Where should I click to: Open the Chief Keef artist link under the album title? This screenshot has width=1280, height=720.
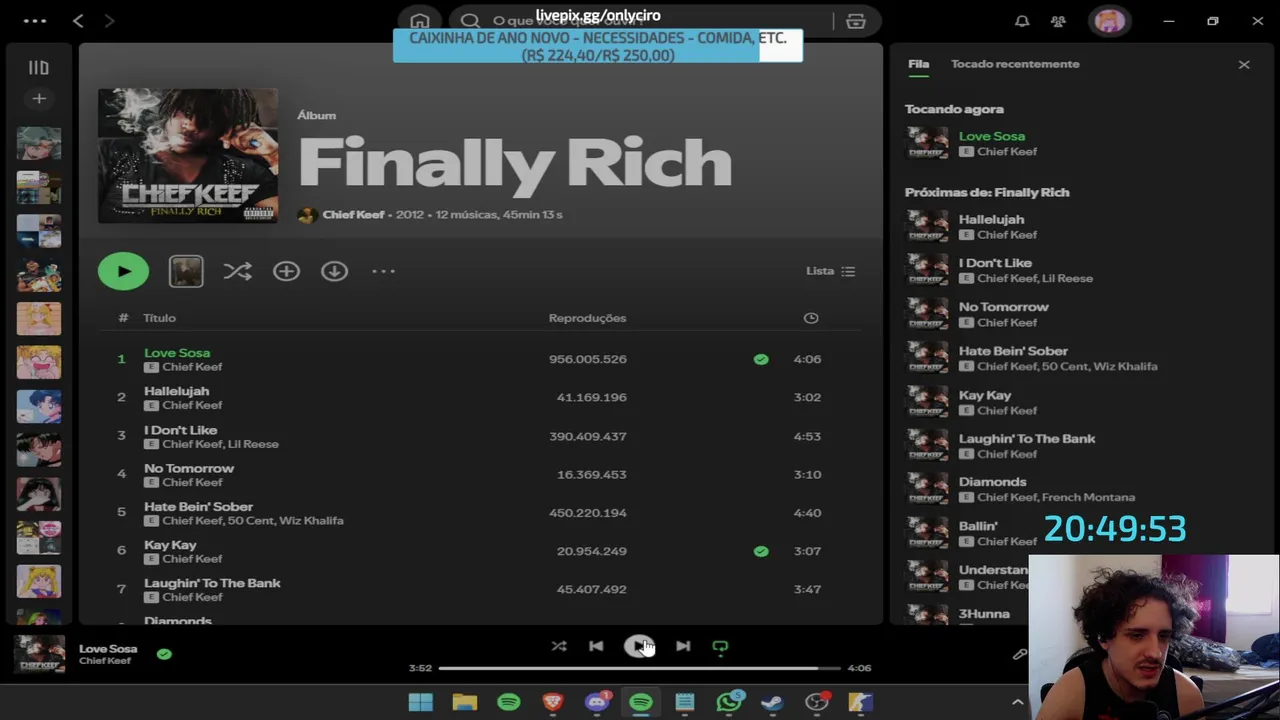pos(353,215)
